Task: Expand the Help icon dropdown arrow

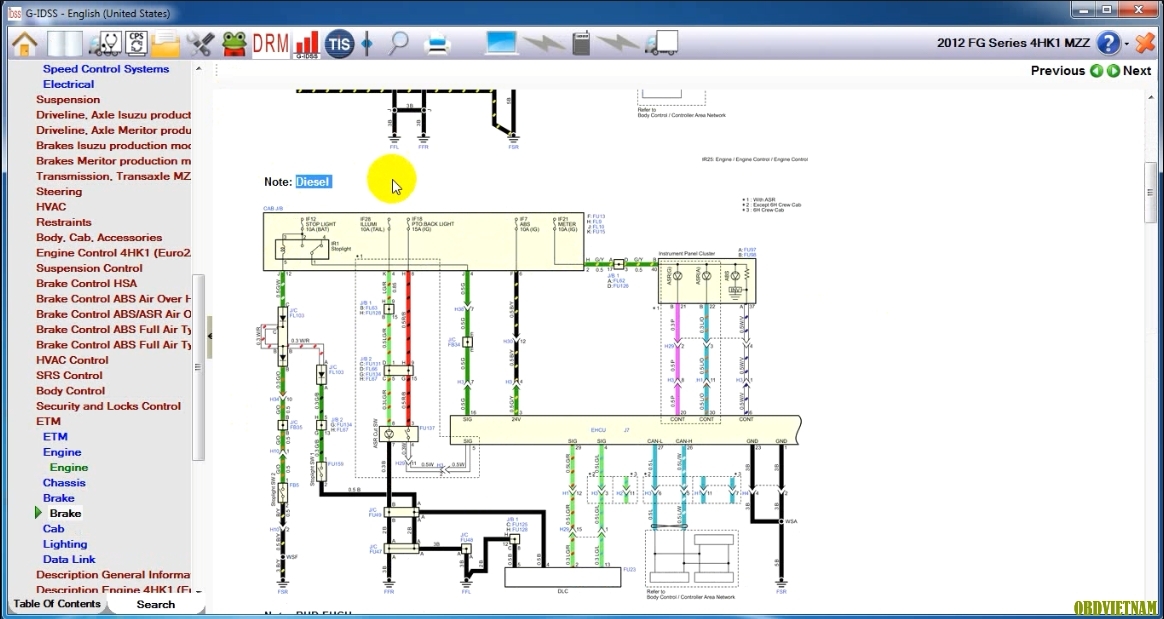Action: click(x=1126, y=44)
